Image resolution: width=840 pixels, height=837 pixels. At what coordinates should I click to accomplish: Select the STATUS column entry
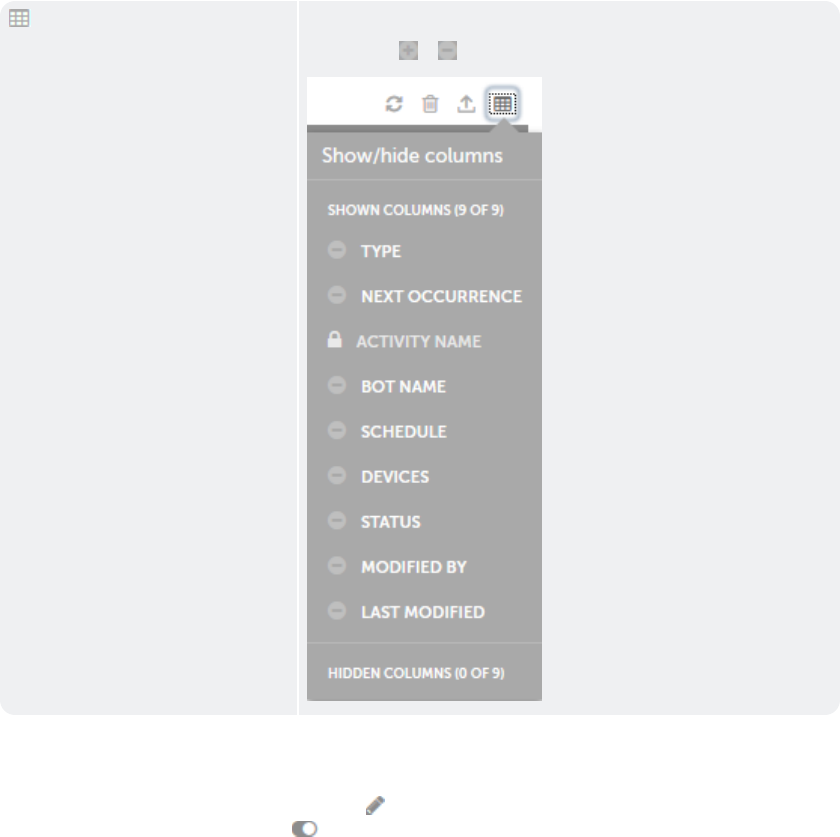click(391, 522)
